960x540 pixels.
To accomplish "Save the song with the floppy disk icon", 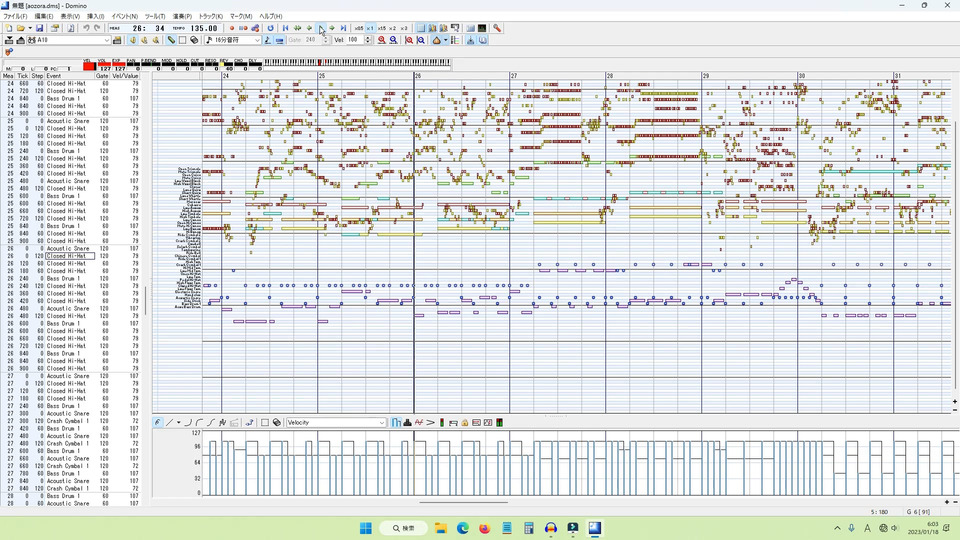I will pyautogui.click(x=39, y=28).
